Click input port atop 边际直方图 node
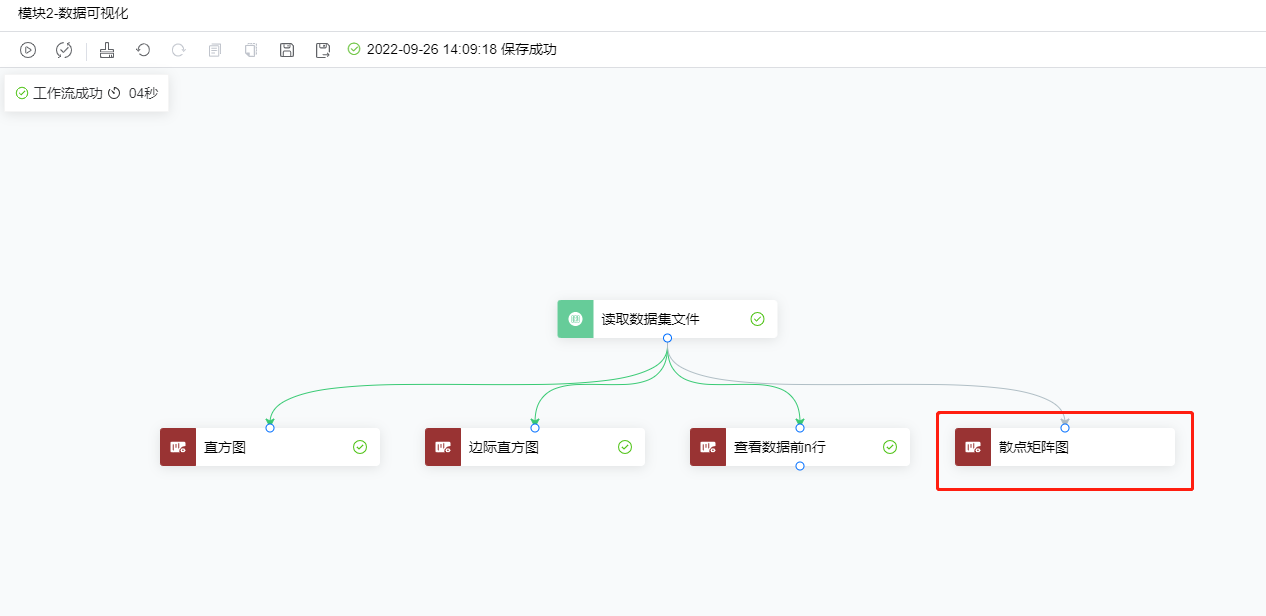The width and height of the screenshot is (1266, 616). (535, 428)
